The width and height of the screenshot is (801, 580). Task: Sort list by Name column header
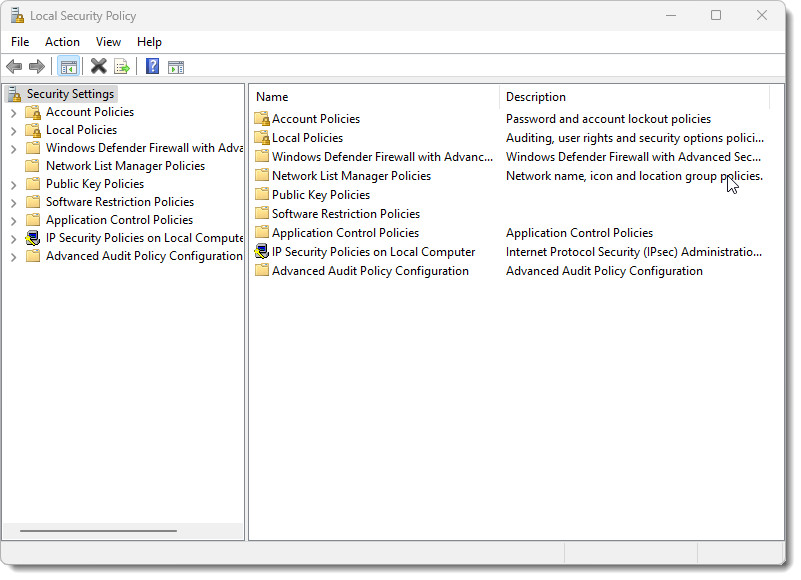(x=373, y=97)
